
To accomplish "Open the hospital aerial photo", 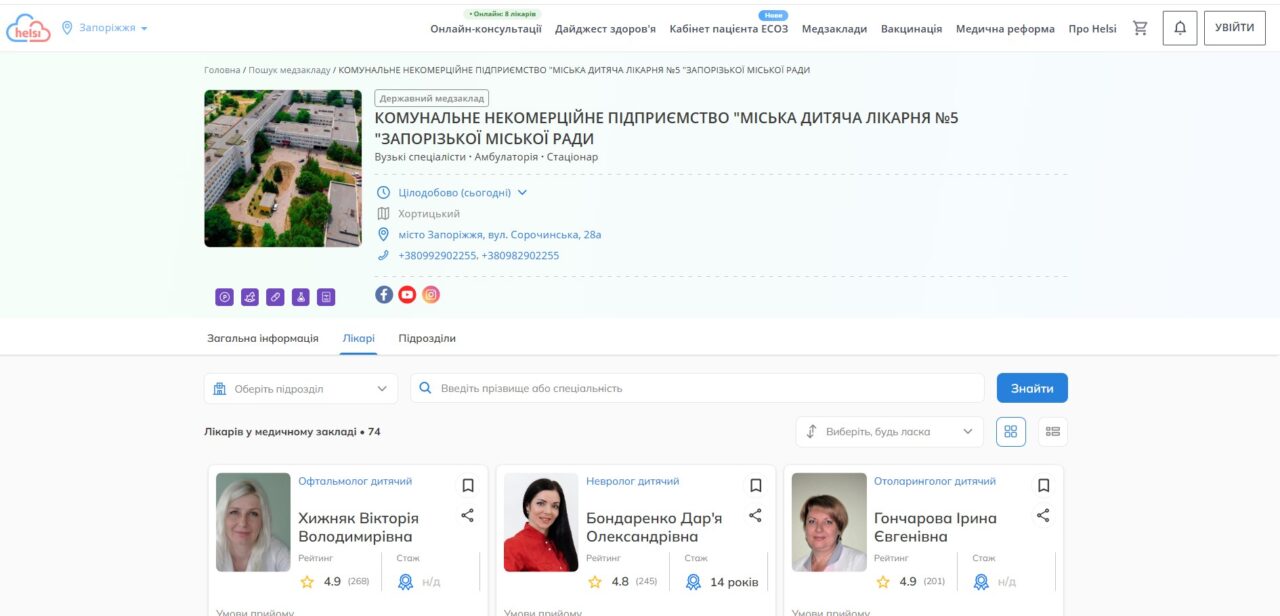I will 283,168.
